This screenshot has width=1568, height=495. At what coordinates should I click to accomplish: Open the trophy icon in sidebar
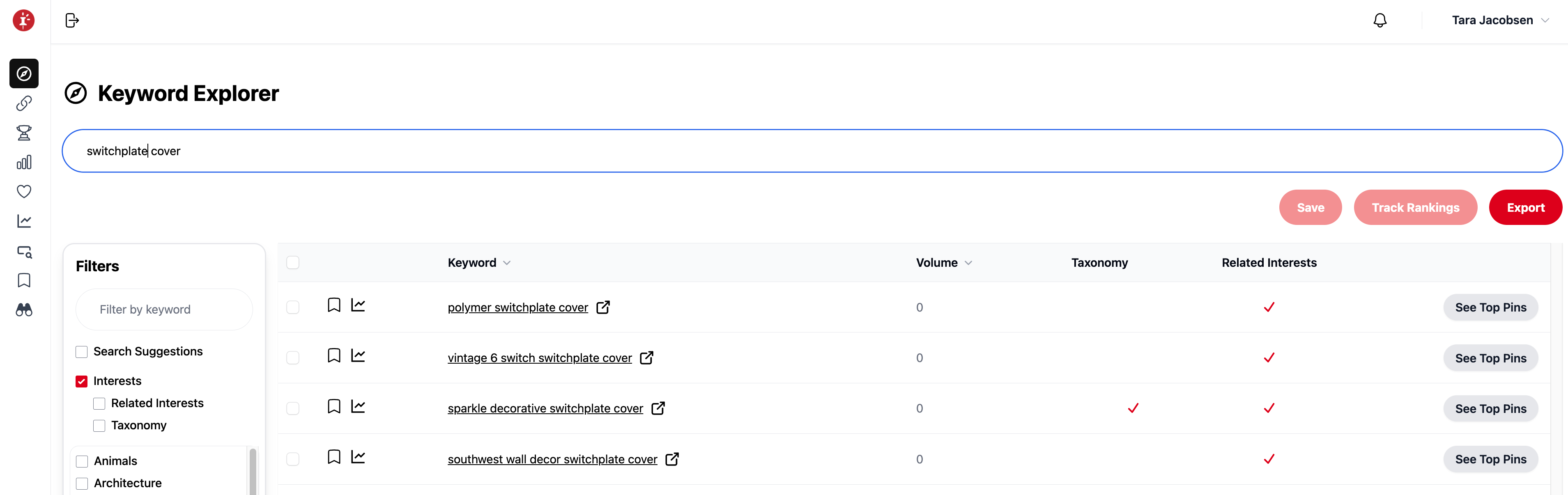[24, 133]
